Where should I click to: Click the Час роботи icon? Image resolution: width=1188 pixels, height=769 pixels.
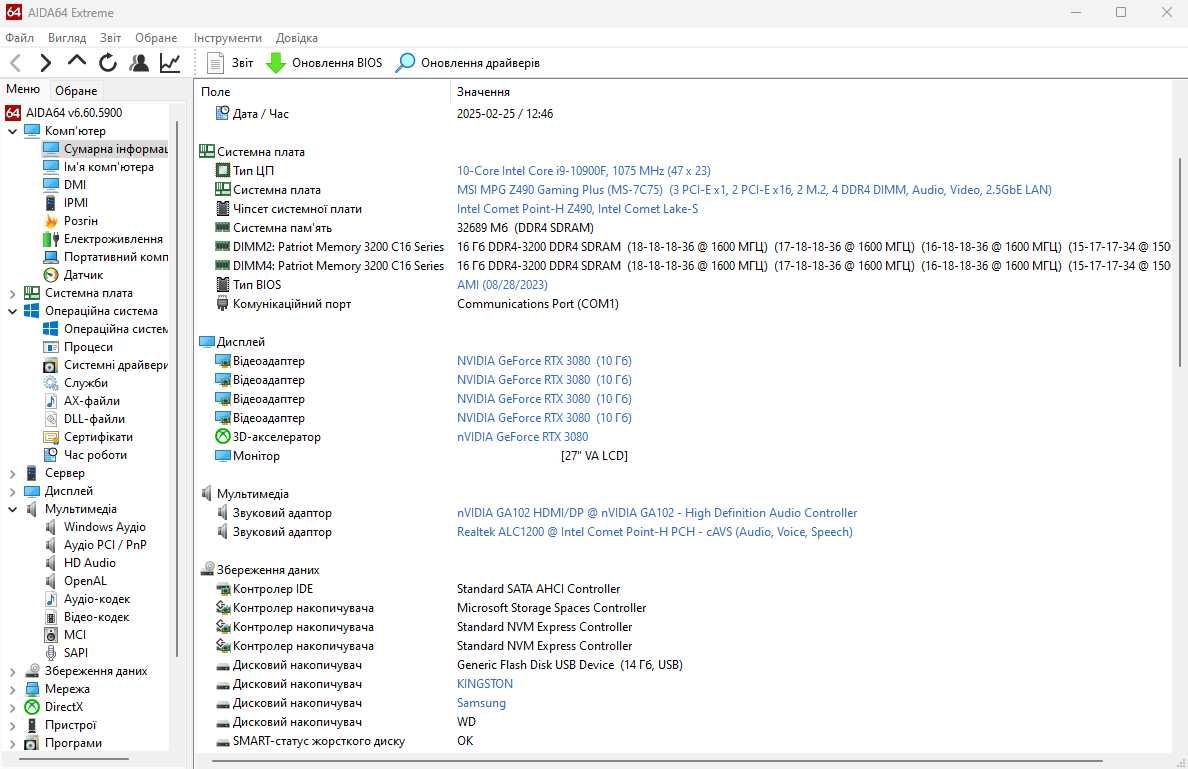(x=51, y=455)
